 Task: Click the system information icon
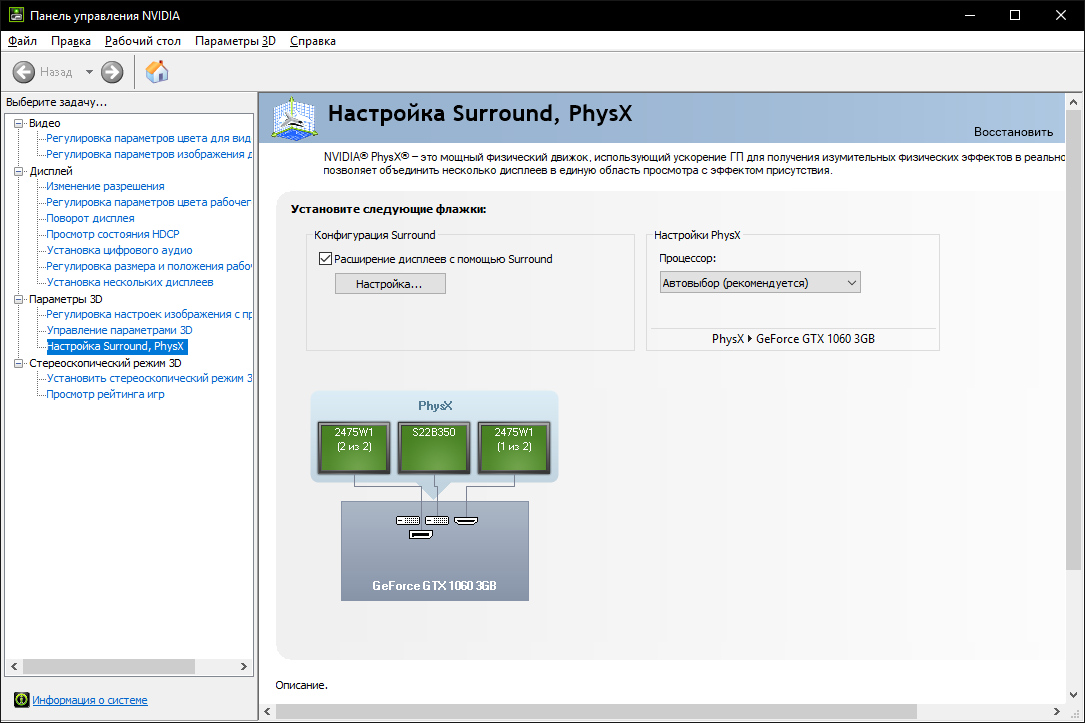(21, 700)
